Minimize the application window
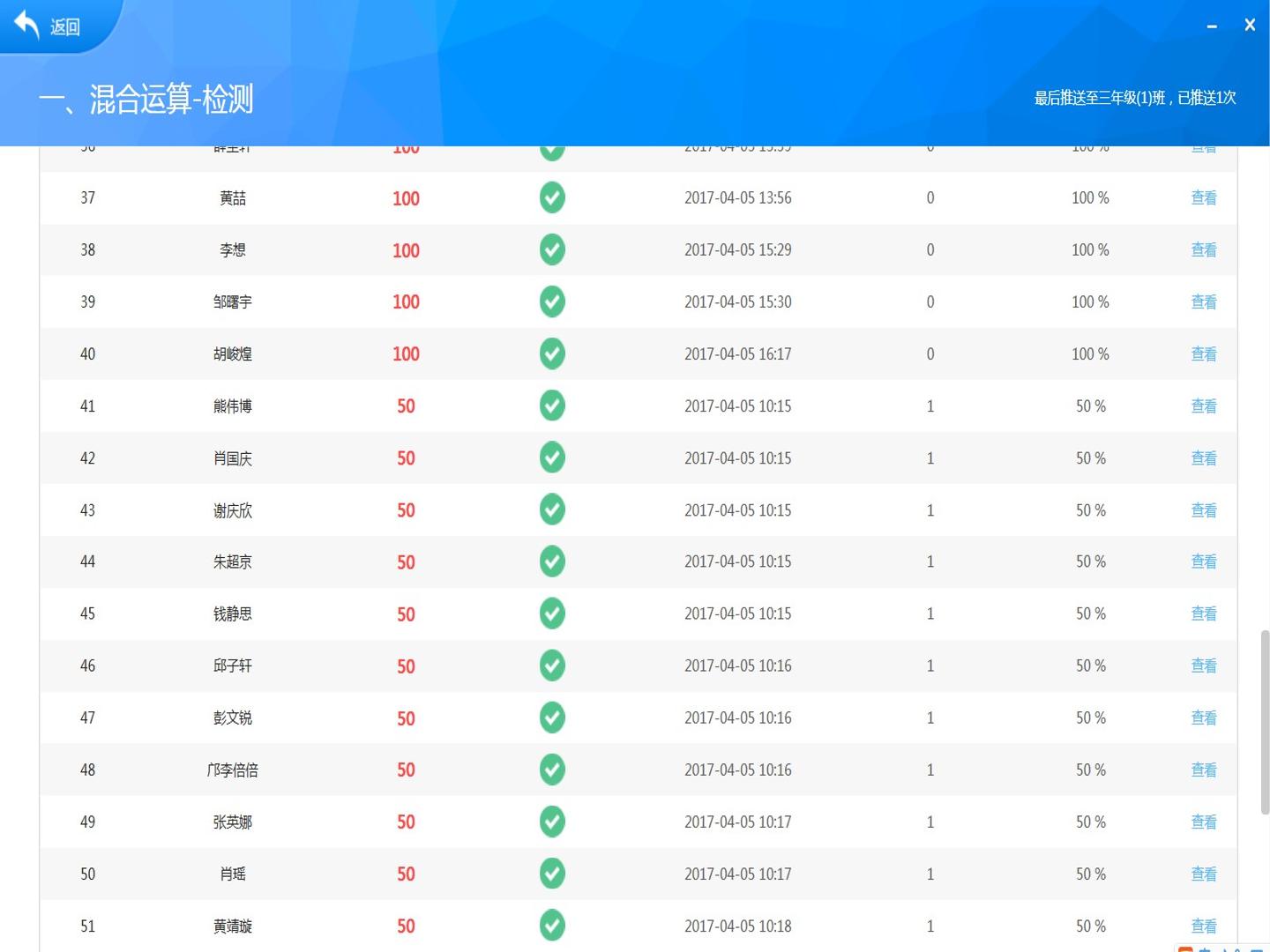The height and width of the screenshot is (952, 1270). click(x=1212, y=26)
